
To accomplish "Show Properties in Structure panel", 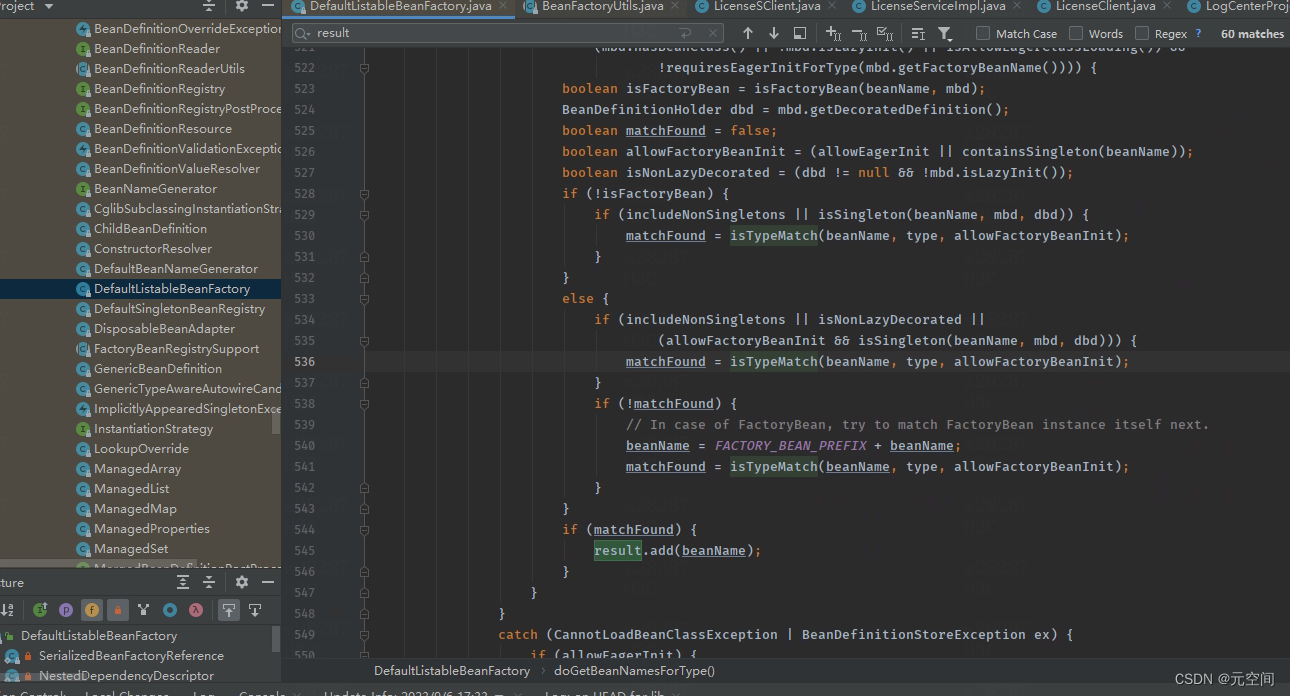I will tap(66, 610).
